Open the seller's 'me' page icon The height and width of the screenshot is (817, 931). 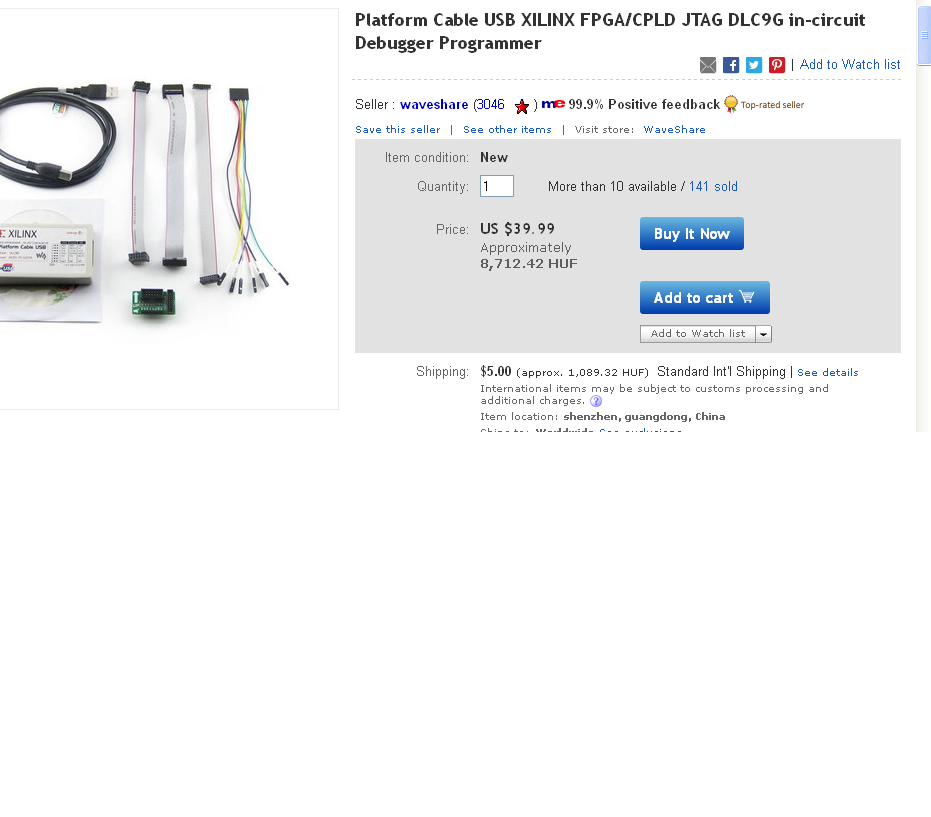(x=553, y=104)
